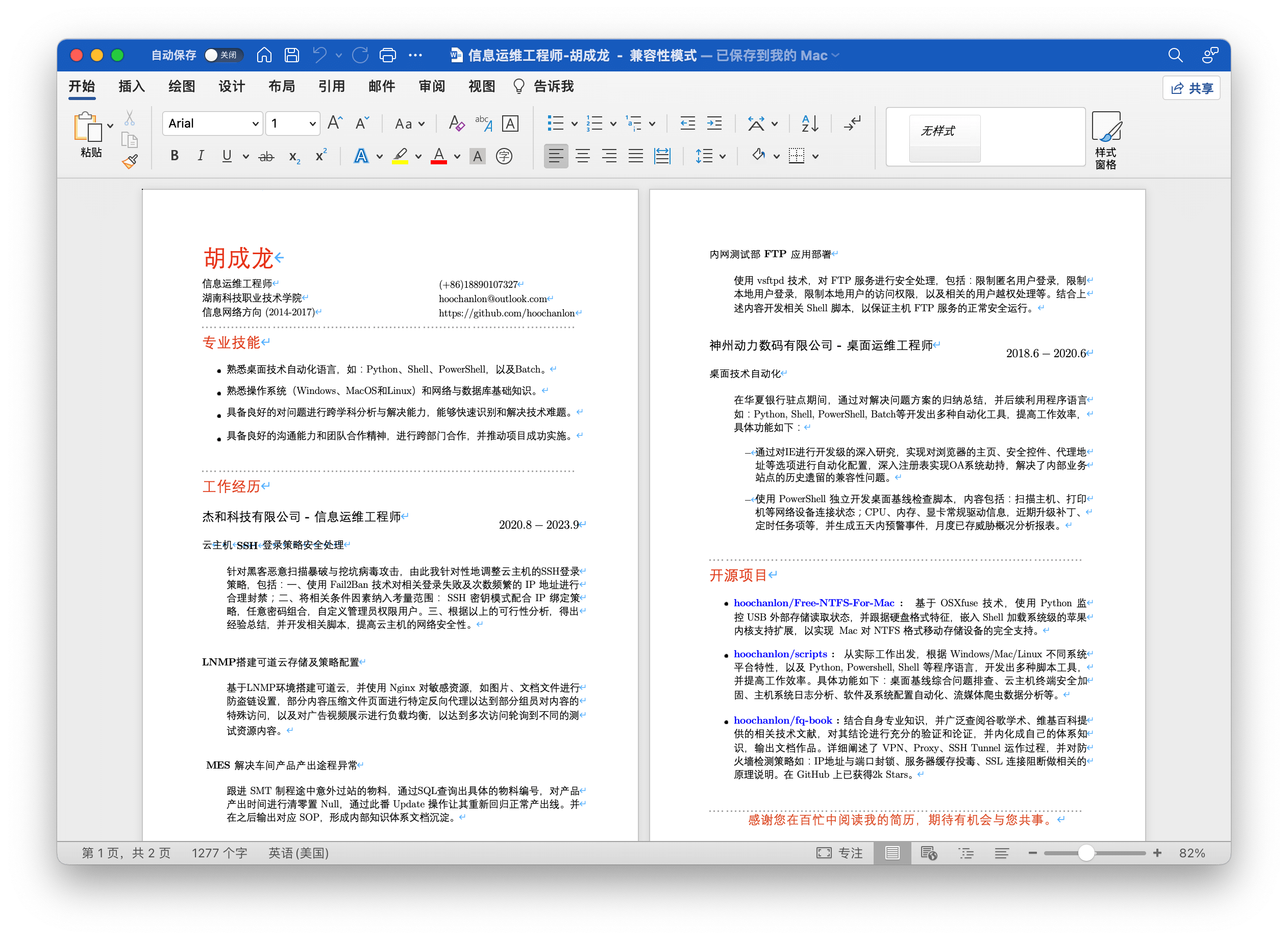Image resolution: width=1288 pixels, height=940 pixels.
Task: Apply strikethrough formatting icon
Action: click(266, 157)
